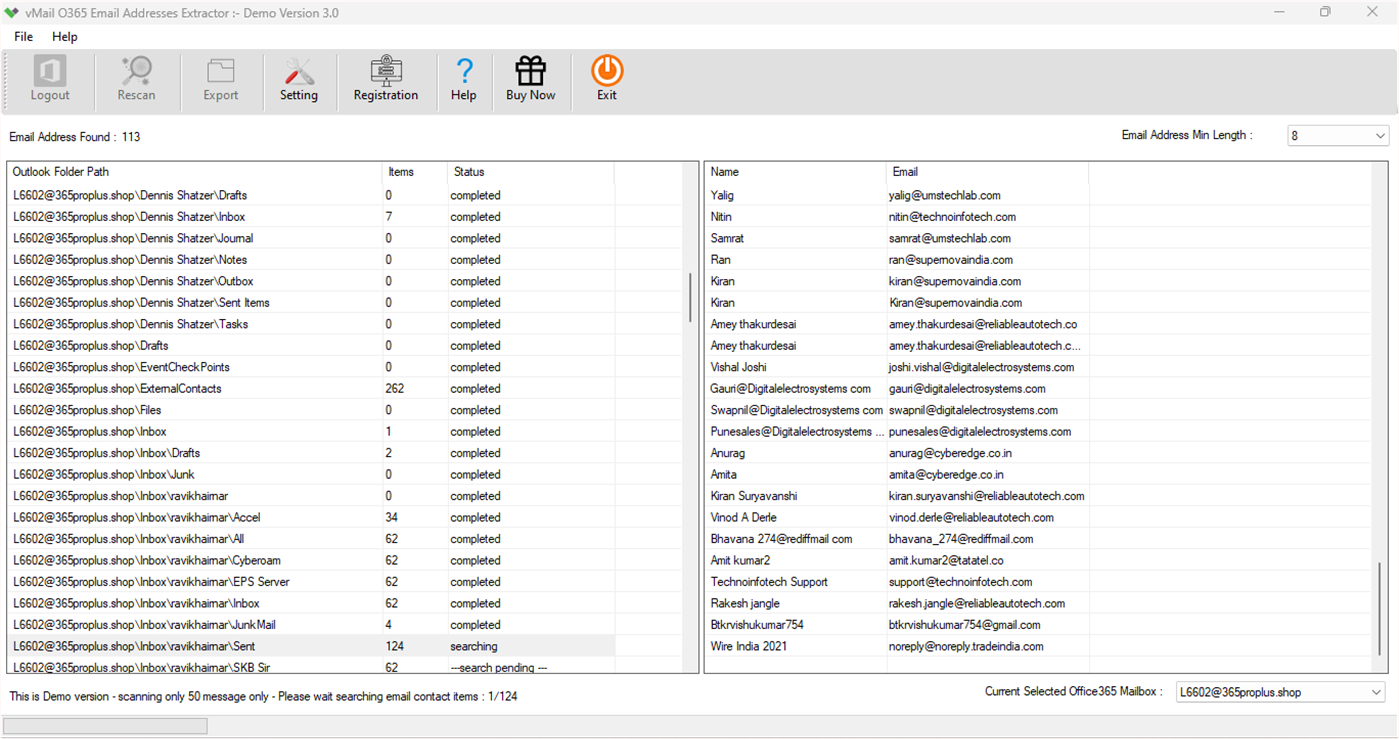Viewport: 1399px width, 739px height.
Task: Select the Technoinfotech Support contact name
Action: click(770, 582)
